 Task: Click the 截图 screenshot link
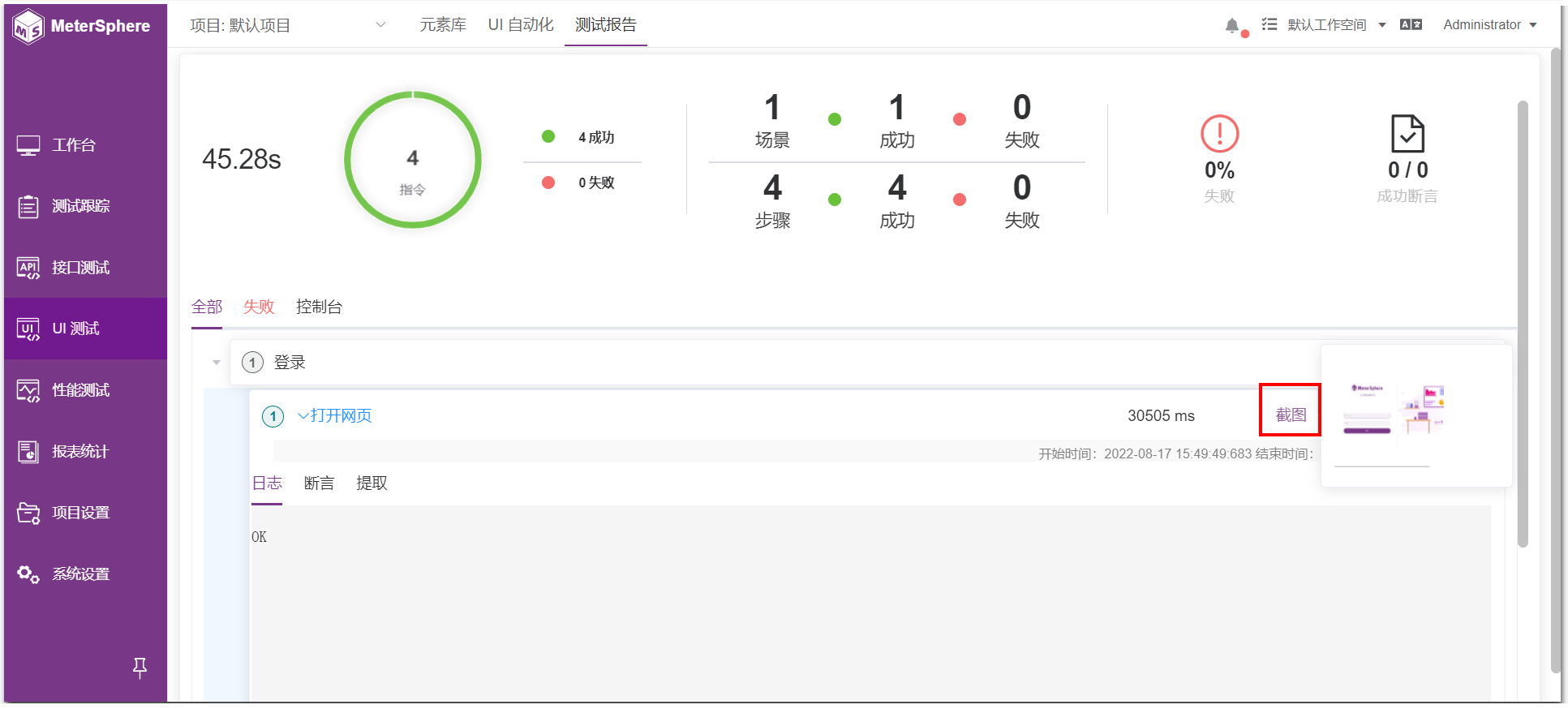(1291, 415)
